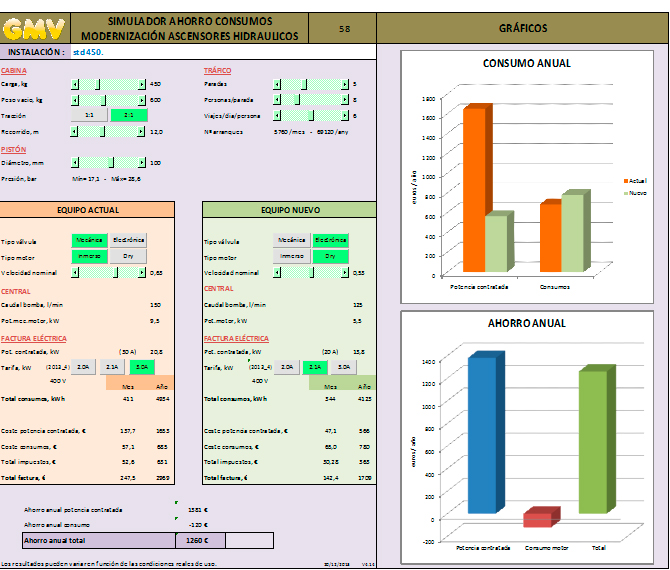Screen dimensions: 670x570
Task: Increase Viajes/día/persona with right arrow
Action: [x=344, y=116]
